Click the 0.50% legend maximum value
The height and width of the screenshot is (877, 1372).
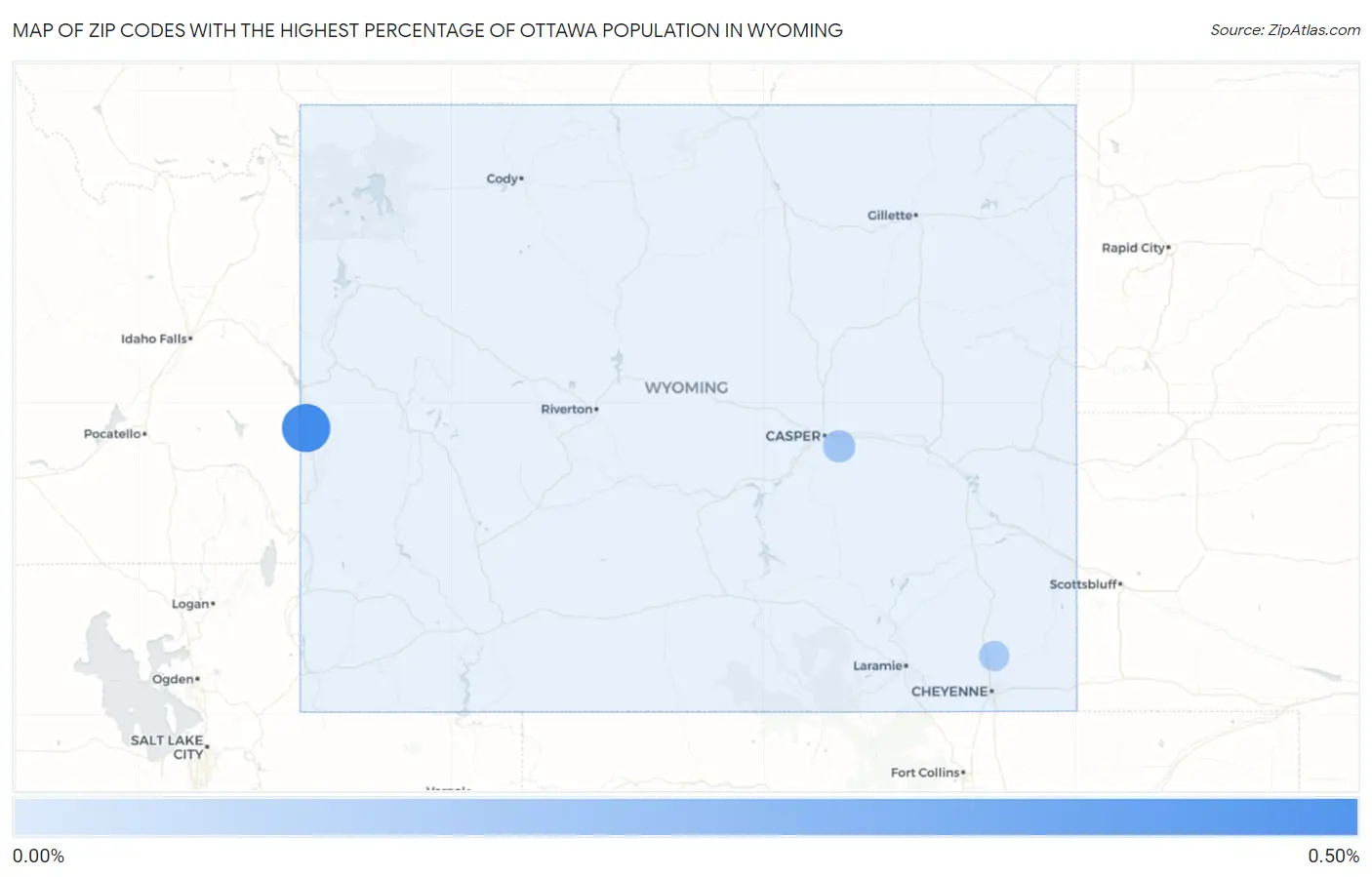pyautogui.click(x=1333, y=856)
